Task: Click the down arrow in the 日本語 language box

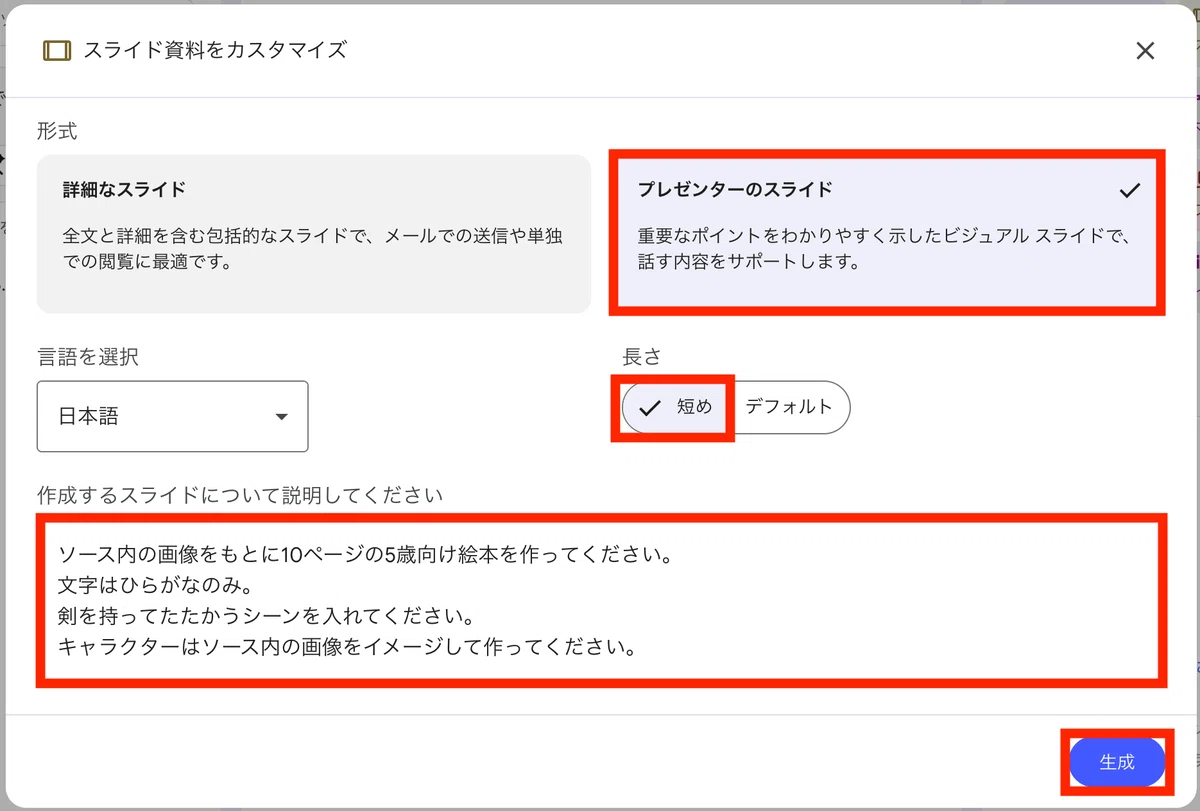Action: click(281, 416)
